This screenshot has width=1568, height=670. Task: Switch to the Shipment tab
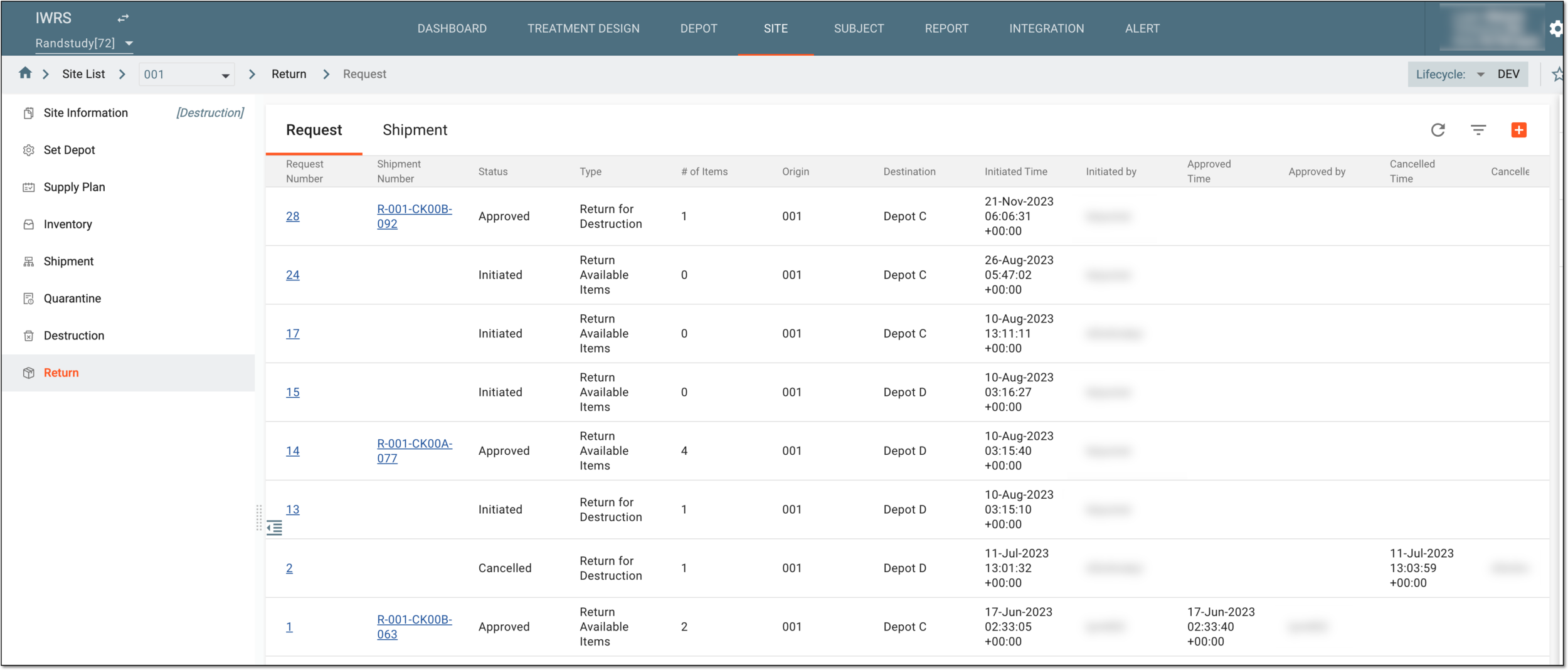click(415, 130)
